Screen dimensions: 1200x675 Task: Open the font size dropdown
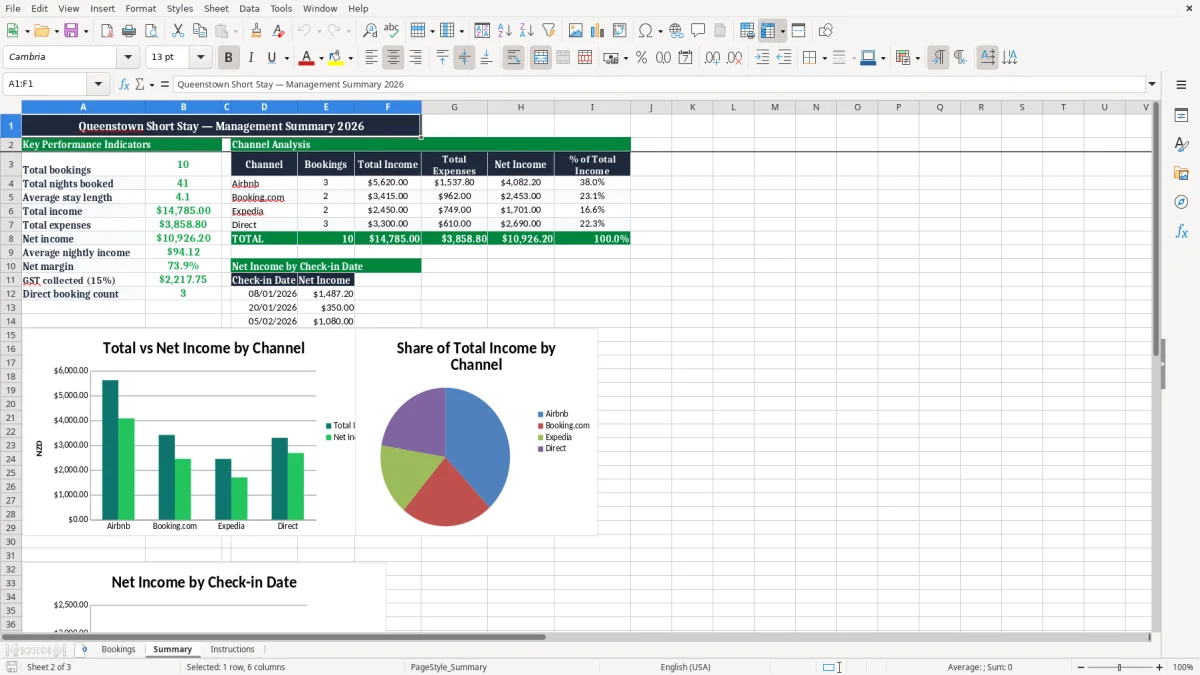click(x=201, y=58)
